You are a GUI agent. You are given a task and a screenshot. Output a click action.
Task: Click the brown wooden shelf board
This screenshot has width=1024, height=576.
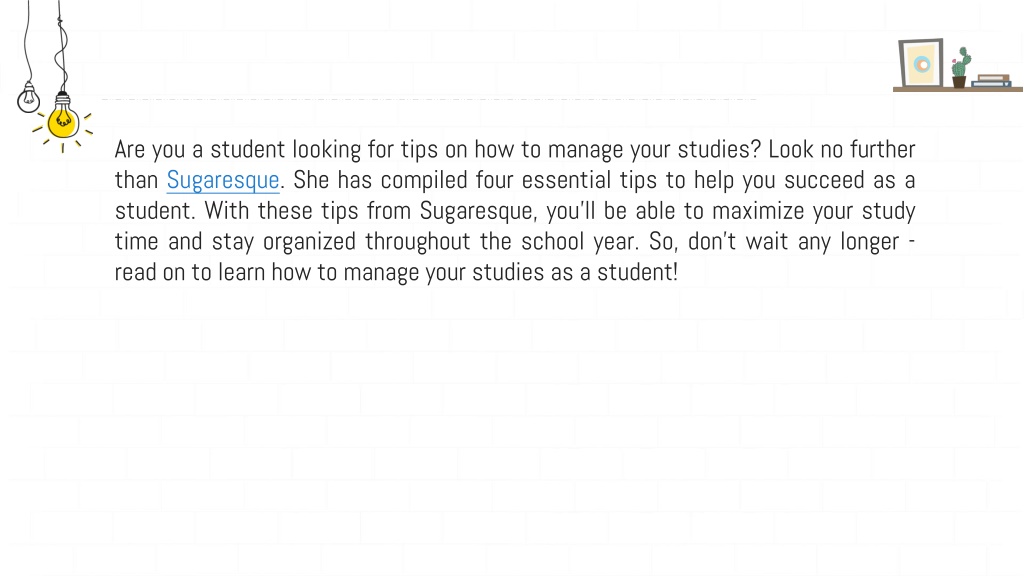[x=957, y=89]
